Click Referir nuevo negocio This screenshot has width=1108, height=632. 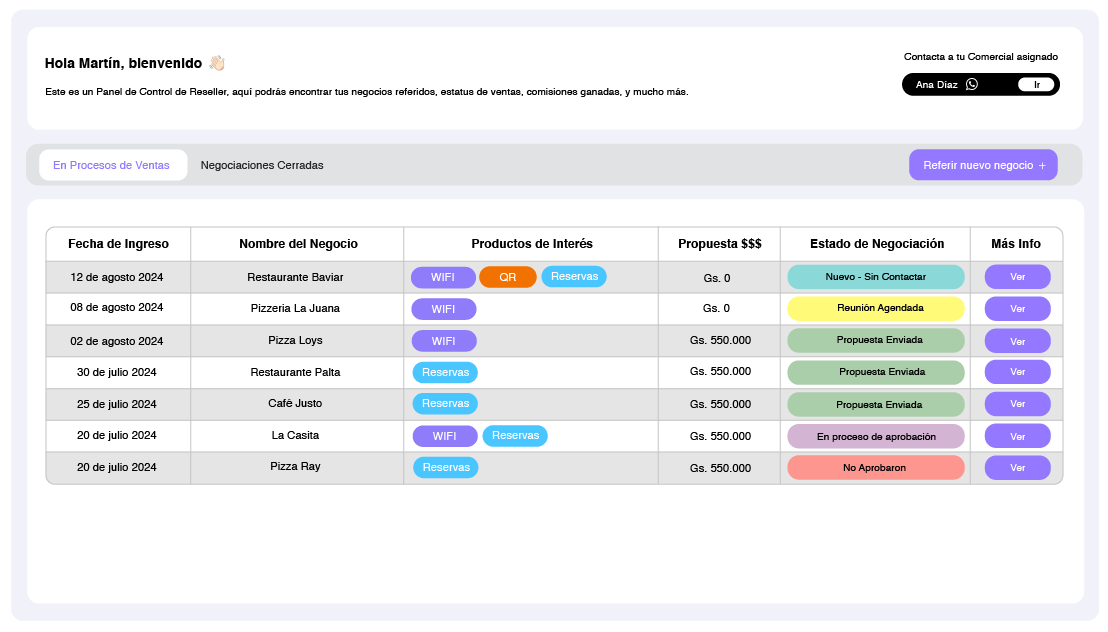(x=982, y=164)
